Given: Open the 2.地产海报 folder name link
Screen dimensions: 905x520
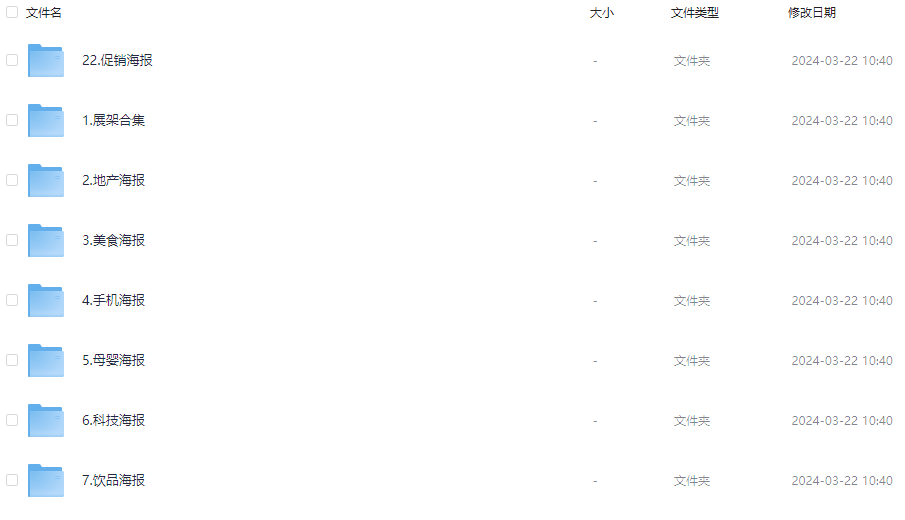Looking at the screenshot, I should (113, 180).
